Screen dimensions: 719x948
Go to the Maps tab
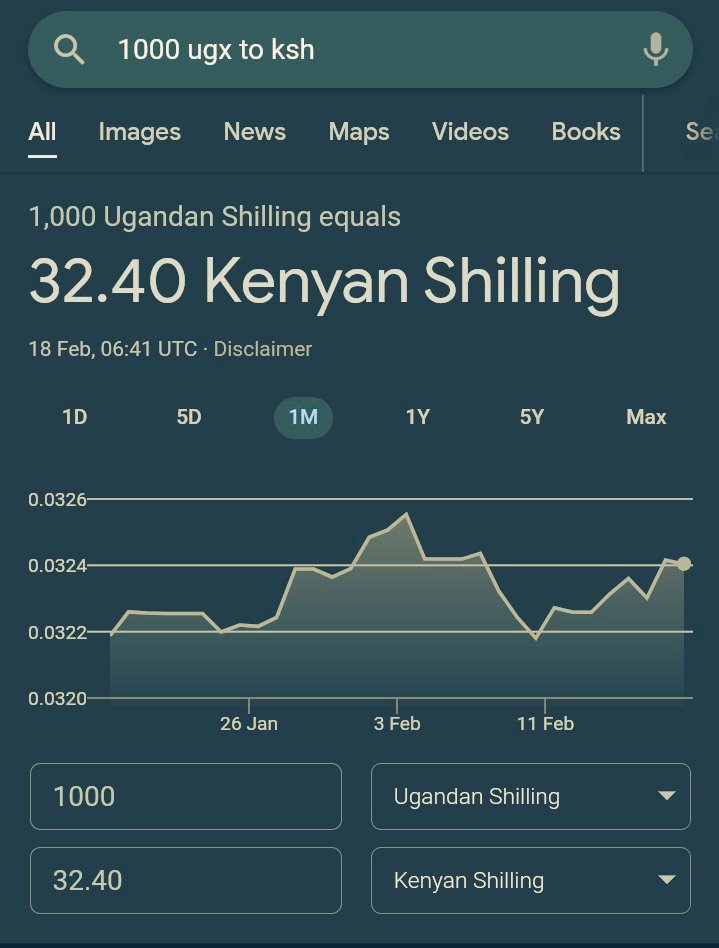point(359,132)
